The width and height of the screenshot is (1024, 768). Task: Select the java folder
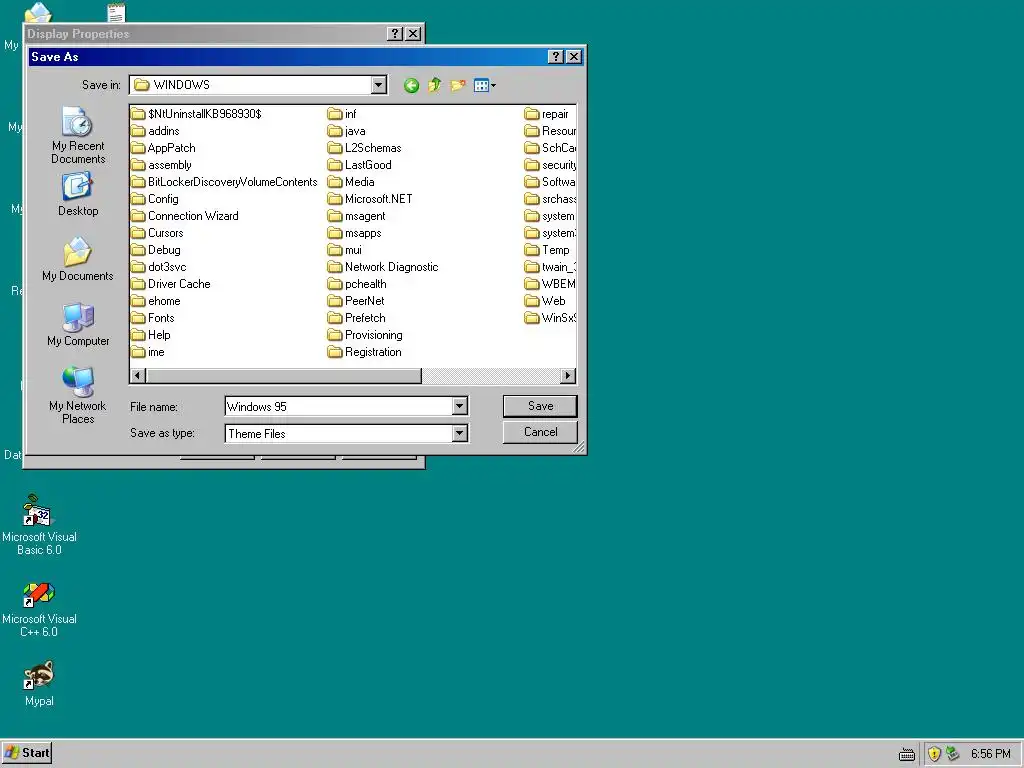(x=347, y=131)
